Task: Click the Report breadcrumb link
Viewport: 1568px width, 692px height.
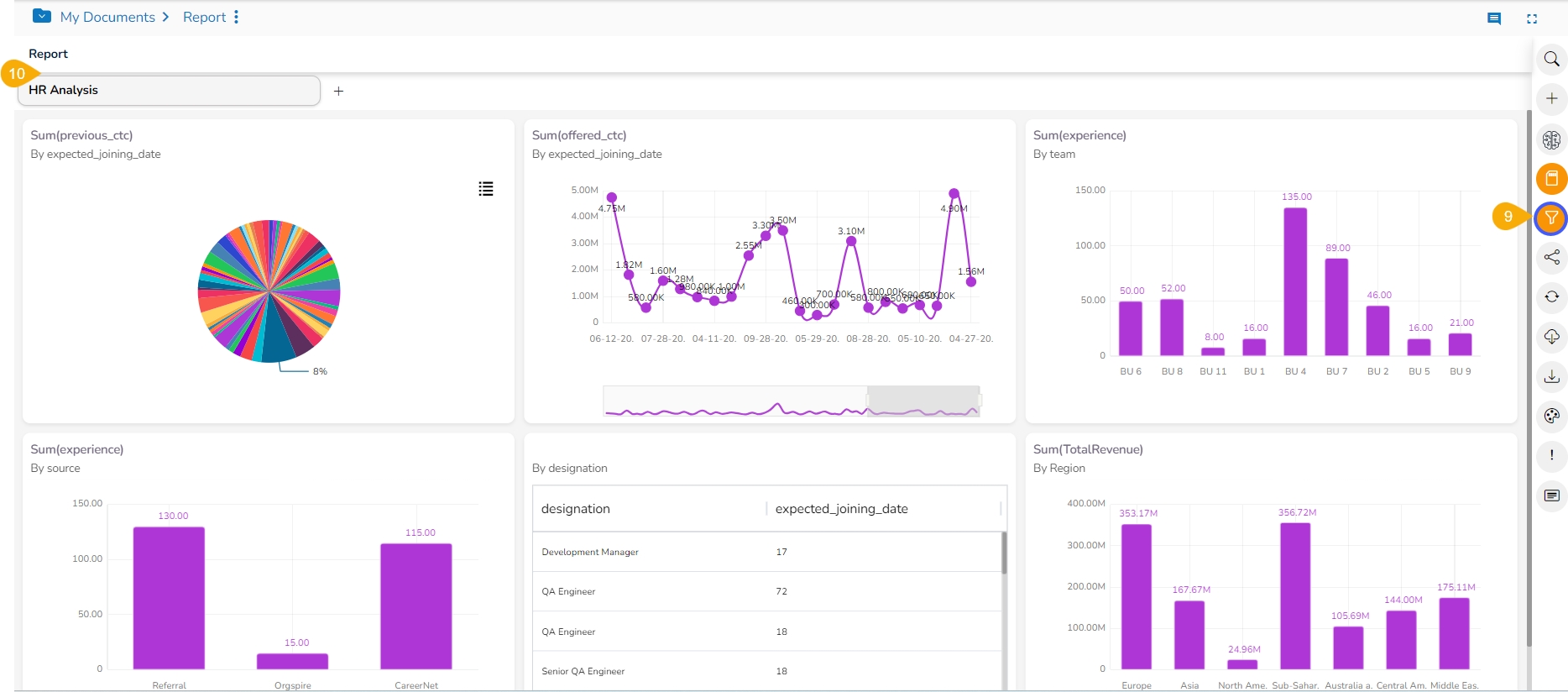Action: [204, 17]
